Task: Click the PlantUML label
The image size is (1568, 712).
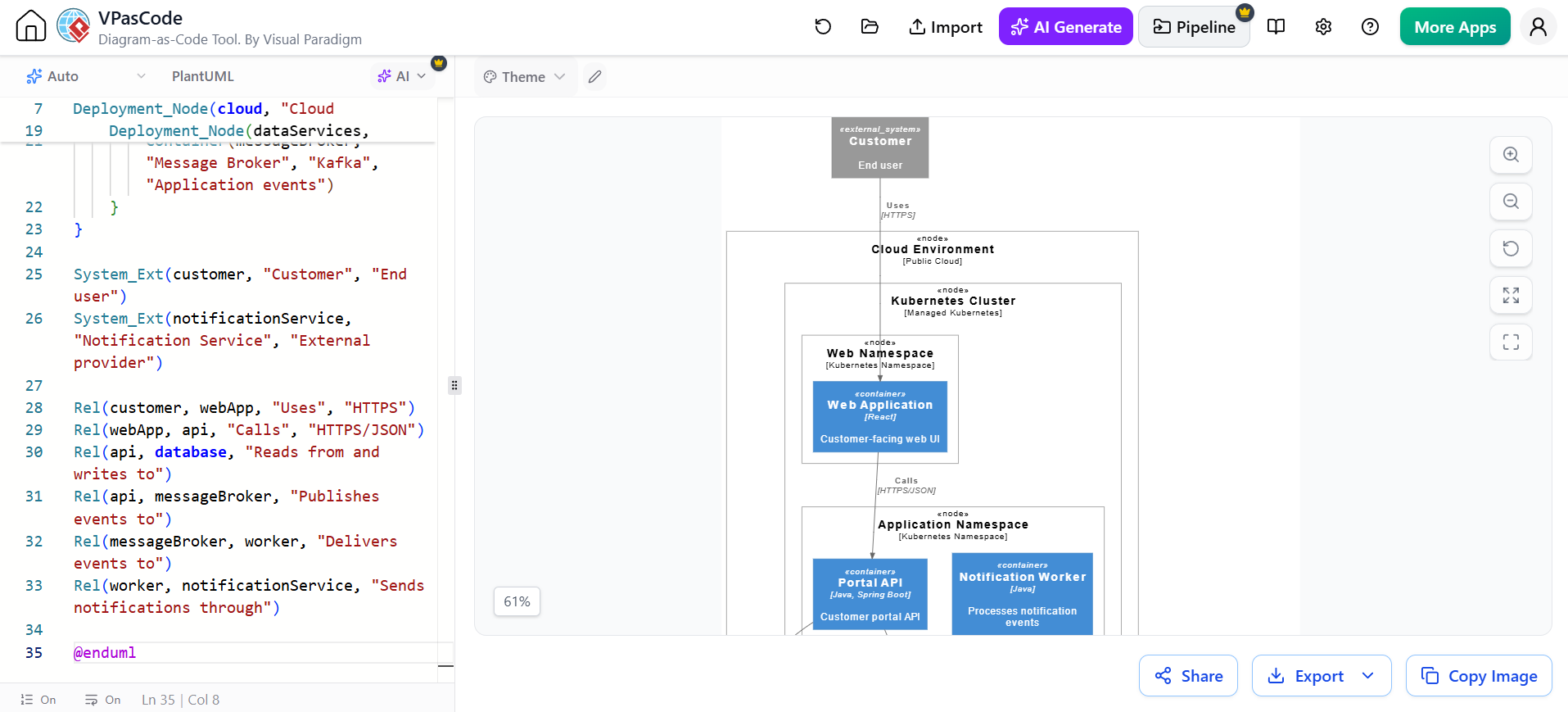Action: point(202,76)
